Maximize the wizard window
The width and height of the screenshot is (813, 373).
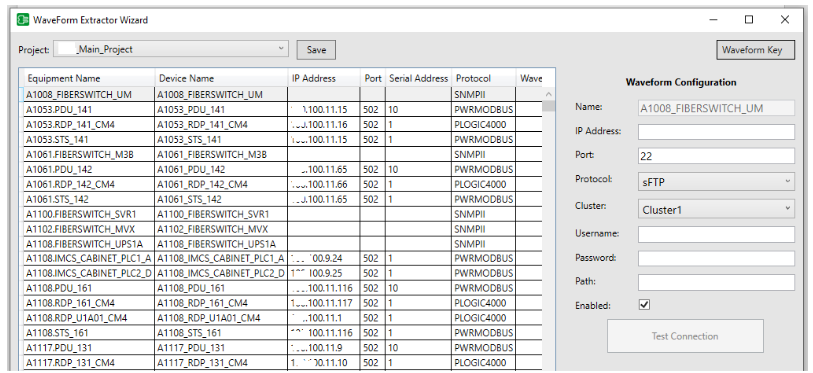click(x=749, y=20)
